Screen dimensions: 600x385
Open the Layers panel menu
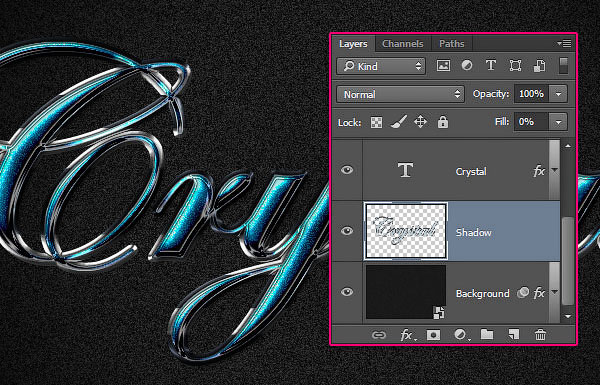(x=564, y=44)
